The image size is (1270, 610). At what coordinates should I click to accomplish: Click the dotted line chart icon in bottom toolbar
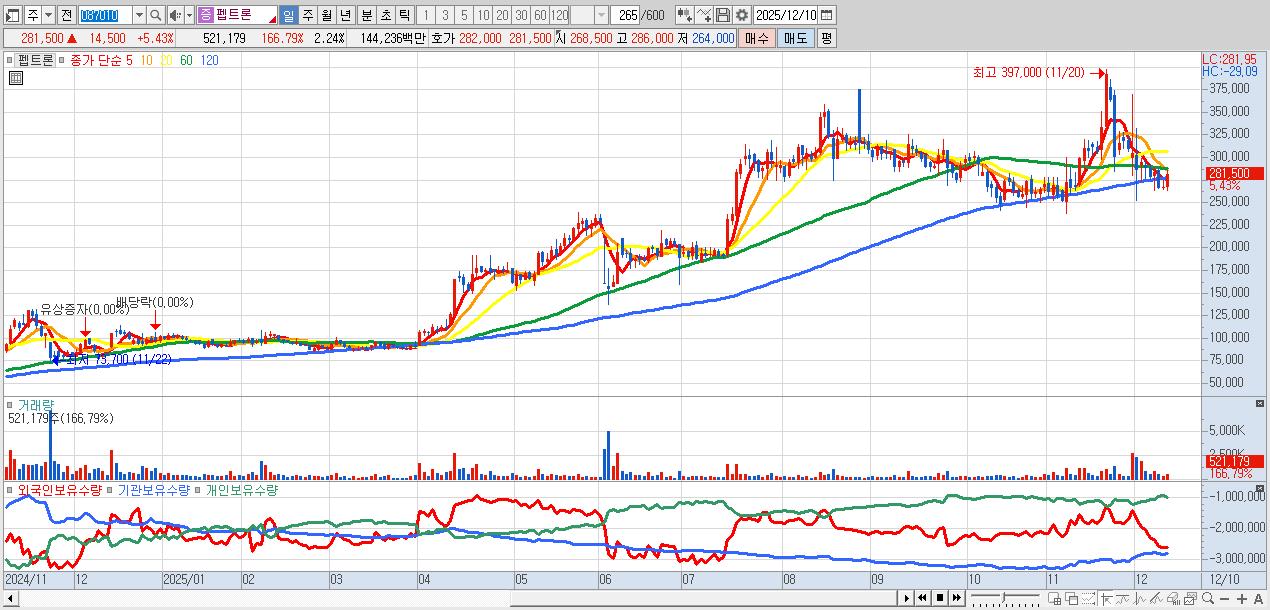point(1088,598)
